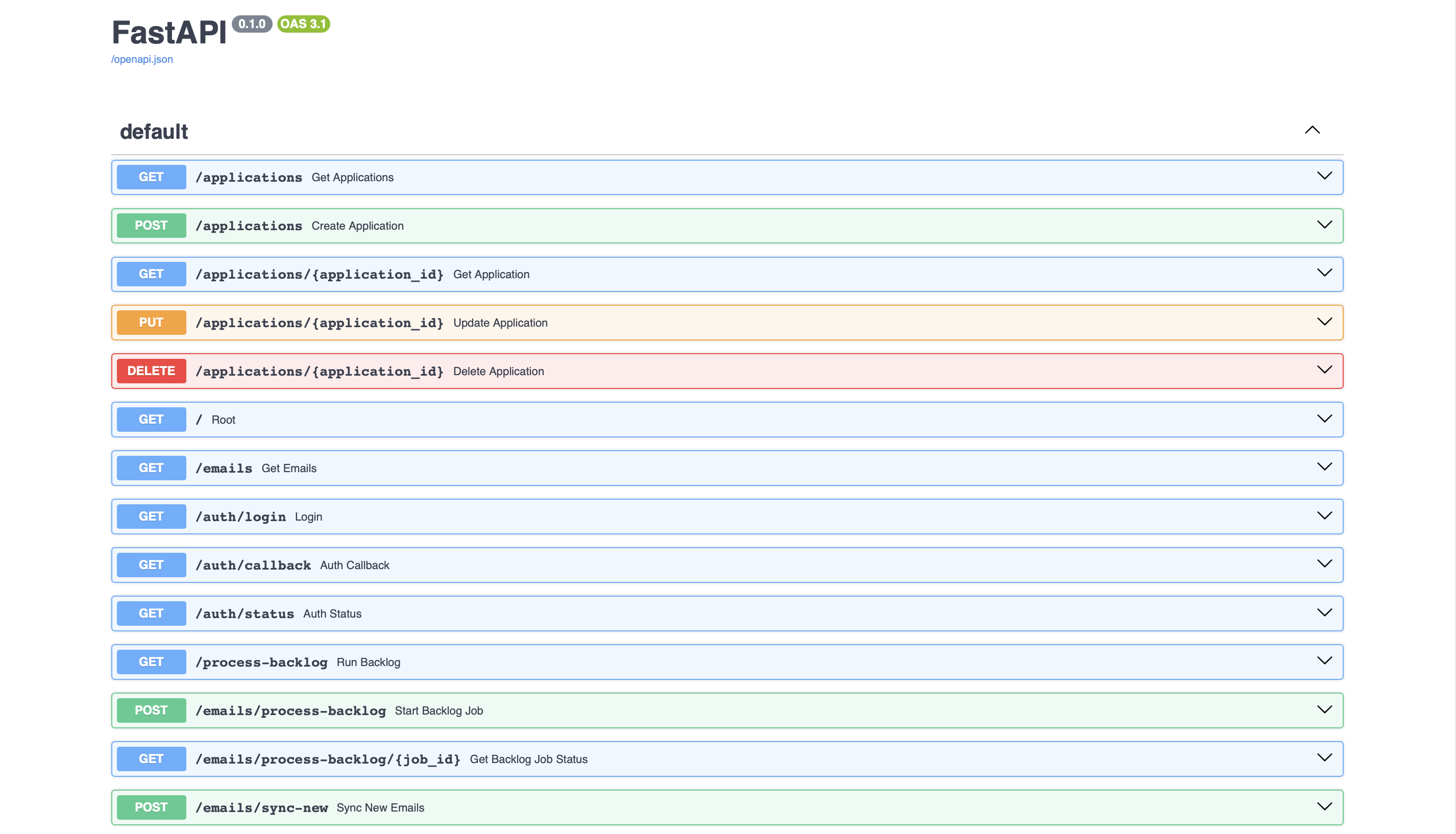Screen dimensions: 1456x834
Task: Click the 'Update Application' summary text
Action: click(500, 323)
